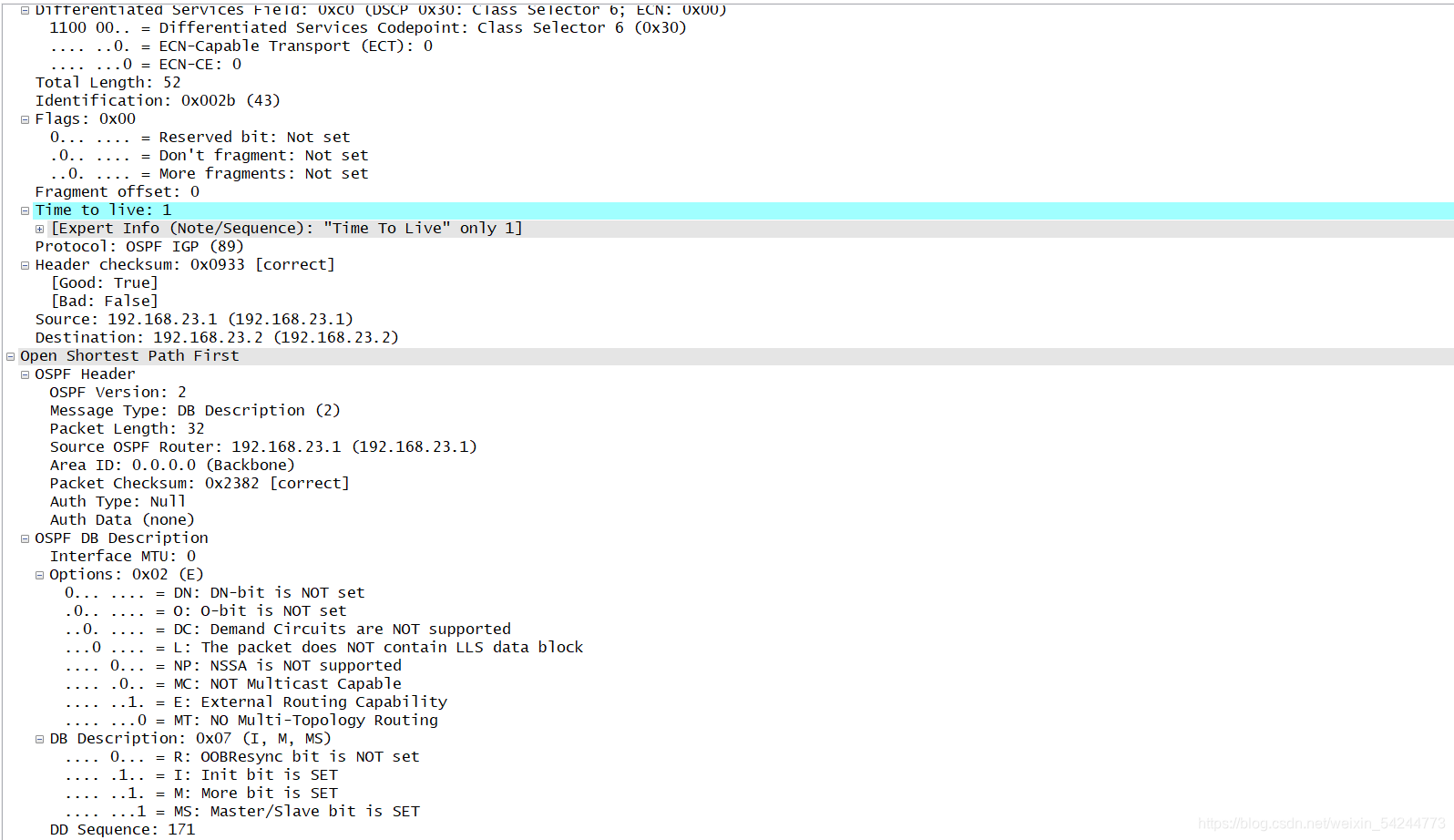
Task: Select the Packet Checksum: 0x2382 line
Action: pos(200,484)
